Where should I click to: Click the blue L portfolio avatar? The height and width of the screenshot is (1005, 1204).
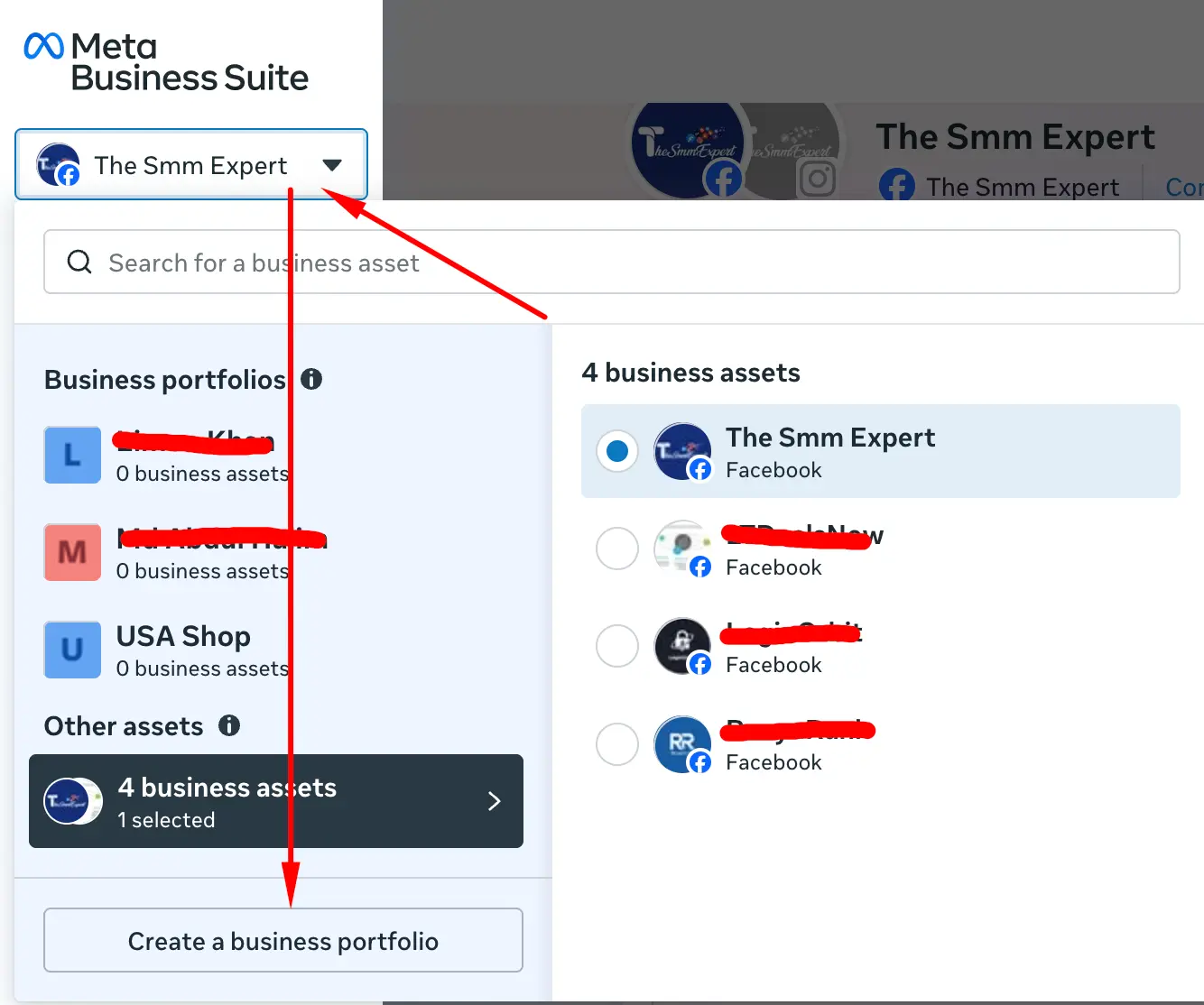coord(72,455)
